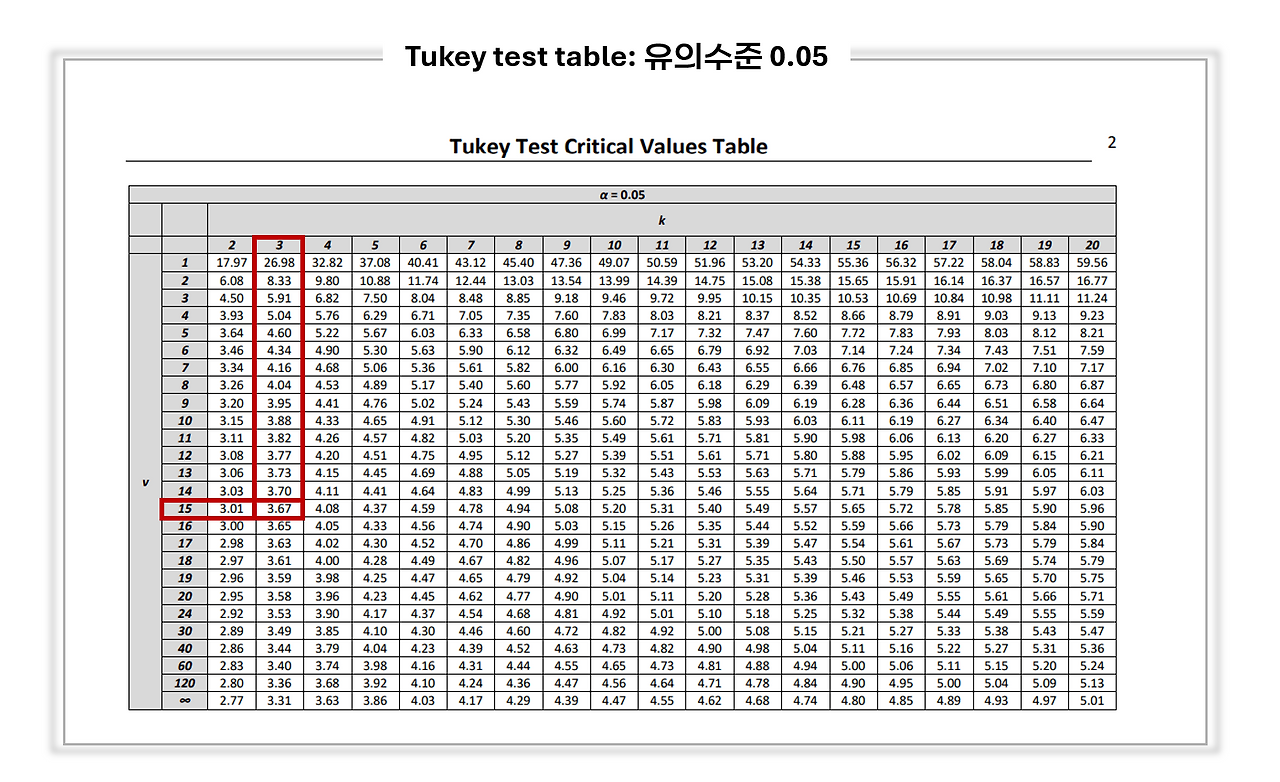Select value 5.71 in row 20
The image size is (1280, 782).
point(1092,596)
